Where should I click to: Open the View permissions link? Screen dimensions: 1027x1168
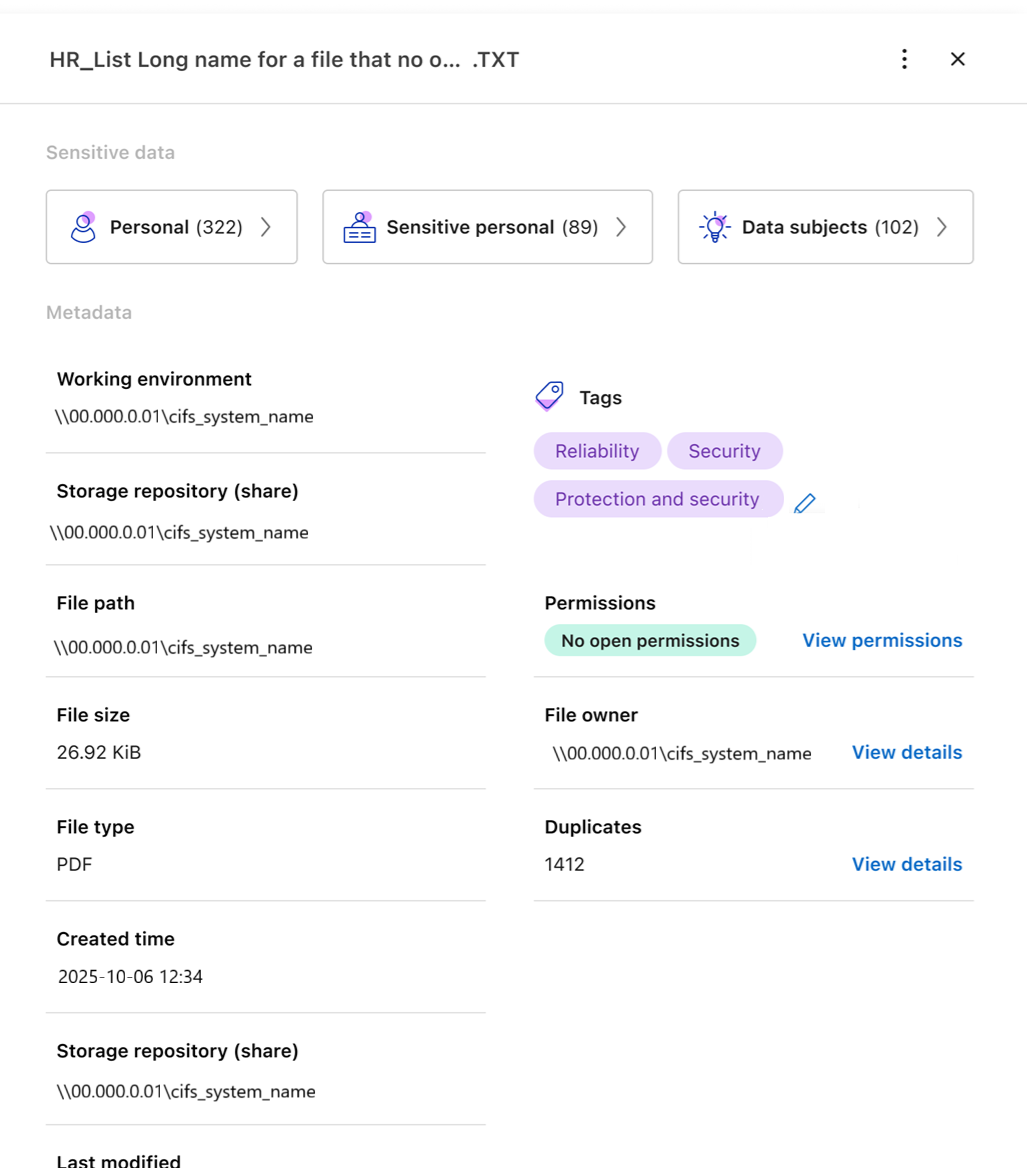[x=882, y=640]
